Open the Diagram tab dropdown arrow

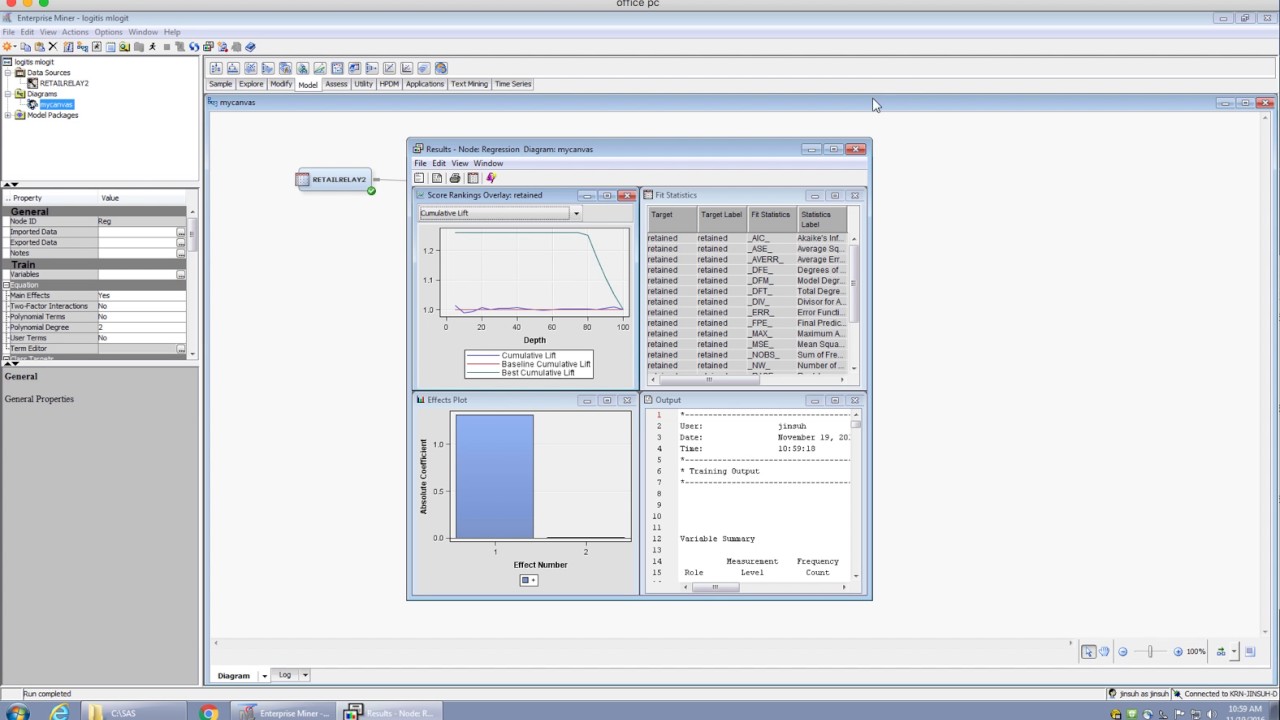pos(264,676)
